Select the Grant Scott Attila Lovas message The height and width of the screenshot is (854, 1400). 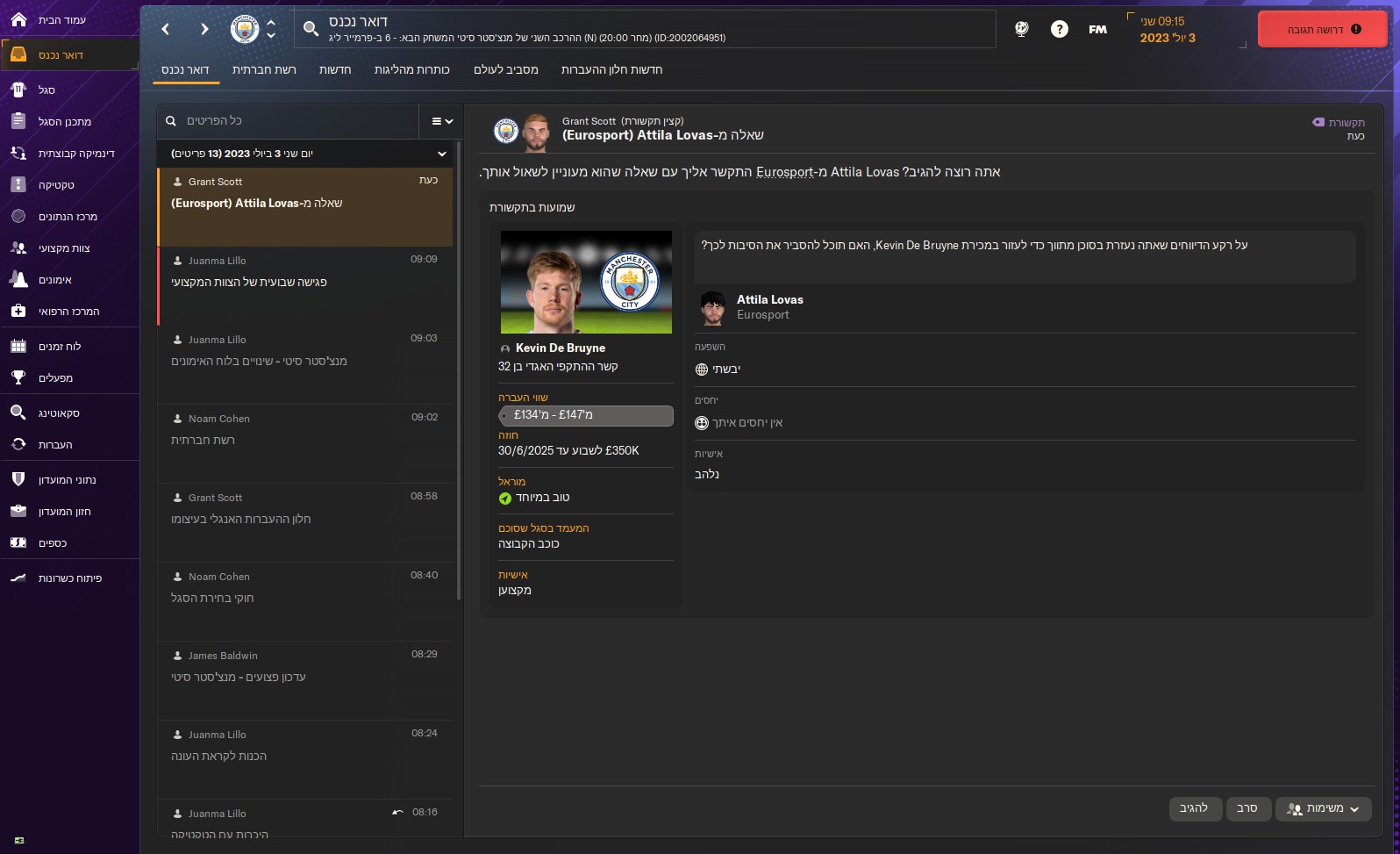point(305,206)
